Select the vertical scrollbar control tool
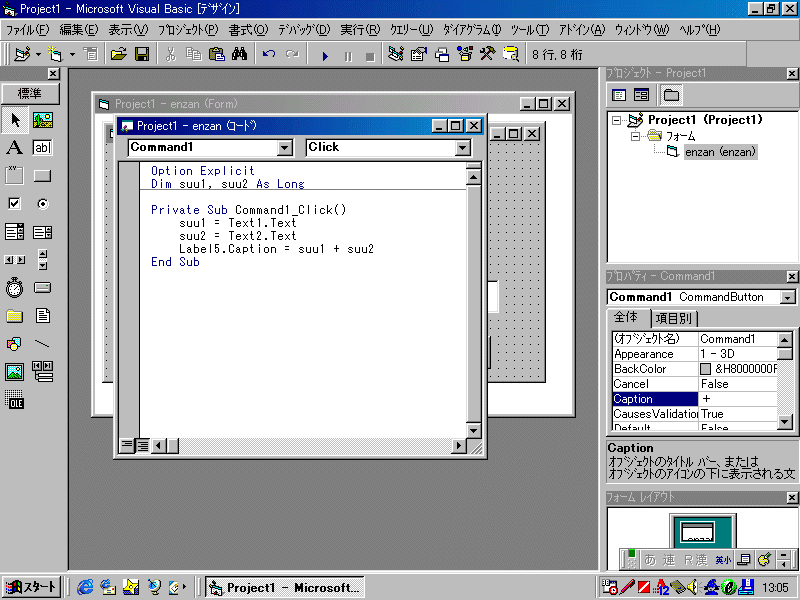800x600 pixels. click(43, 260)
